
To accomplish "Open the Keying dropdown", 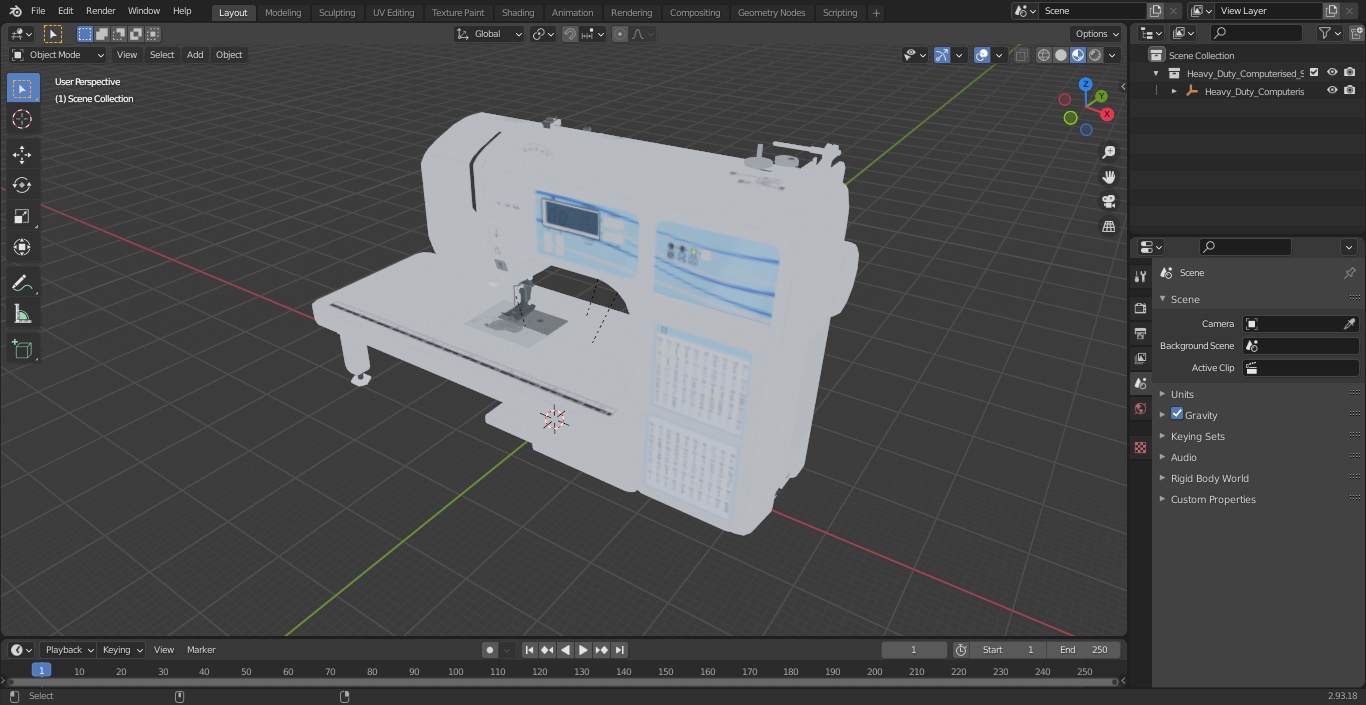I will point(122,650).
